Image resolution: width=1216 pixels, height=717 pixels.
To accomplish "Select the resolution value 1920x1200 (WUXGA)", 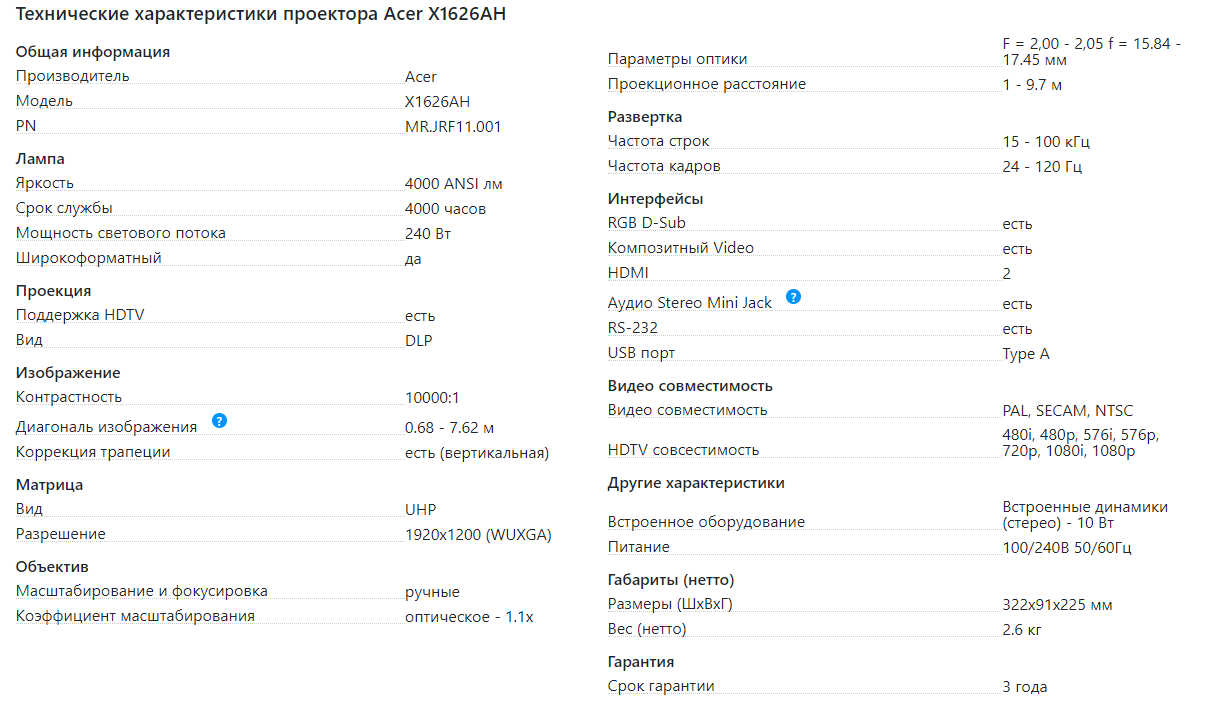I will click(478, 535).
